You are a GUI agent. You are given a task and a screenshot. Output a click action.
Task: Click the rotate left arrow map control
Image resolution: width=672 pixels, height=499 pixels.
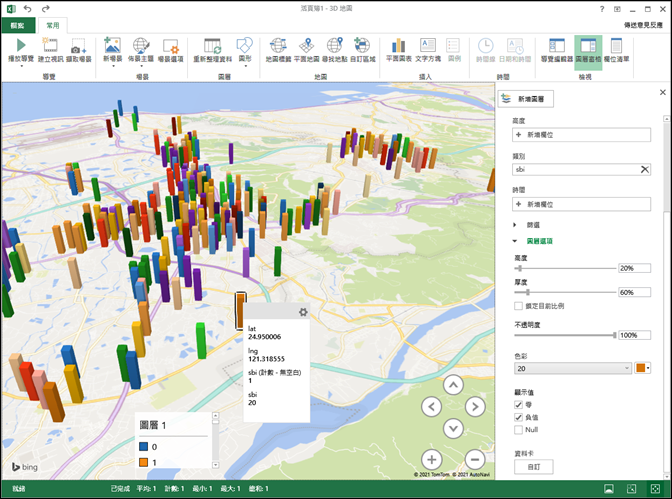(432, 406)
